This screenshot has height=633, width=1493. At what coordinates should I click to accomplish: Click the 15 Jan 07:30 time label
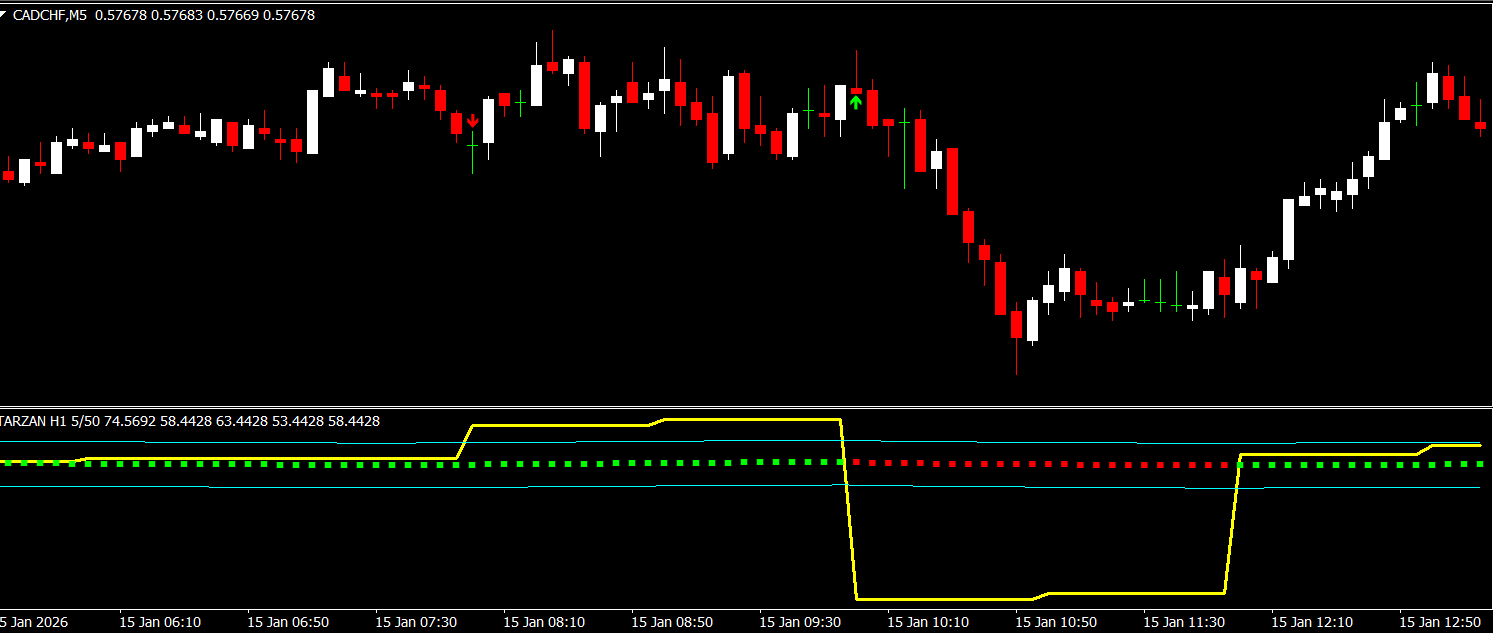point(416,622)
